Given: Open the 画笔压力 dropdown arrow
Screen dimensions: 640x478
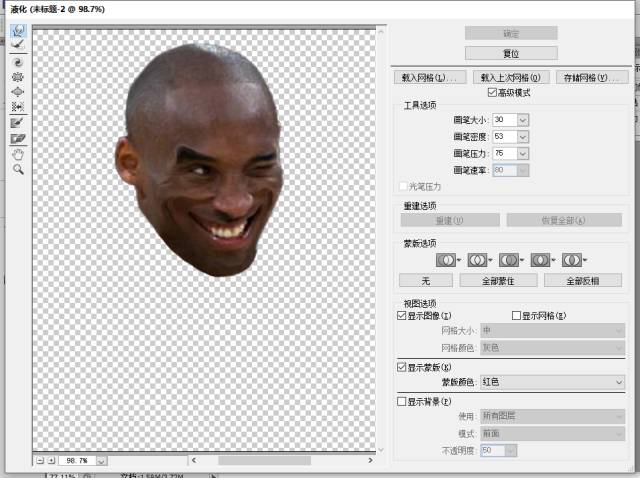Looking at the screenshot, I should click(523, 153).
